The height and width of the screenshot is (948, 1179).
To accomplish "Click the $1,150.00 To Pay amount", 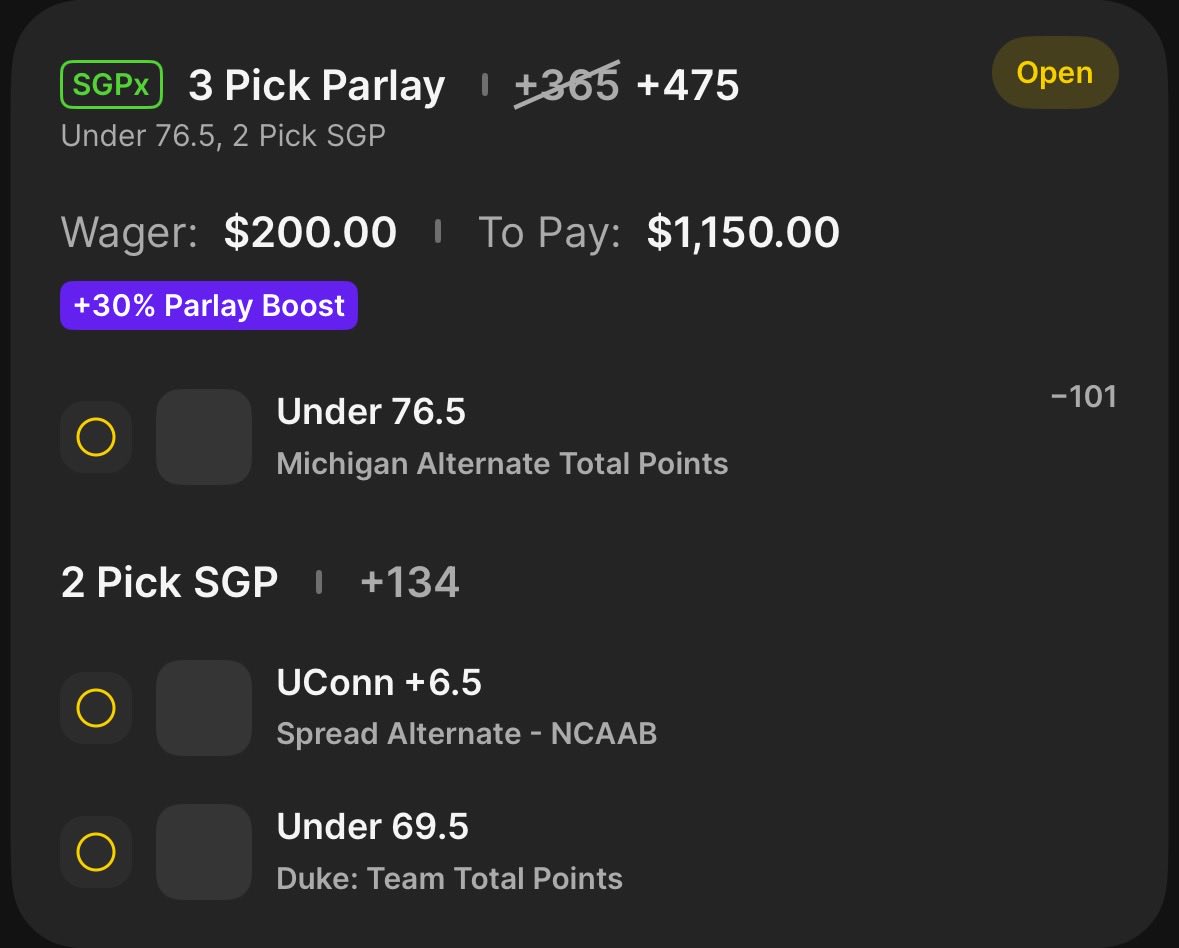I will pos(743,232).
